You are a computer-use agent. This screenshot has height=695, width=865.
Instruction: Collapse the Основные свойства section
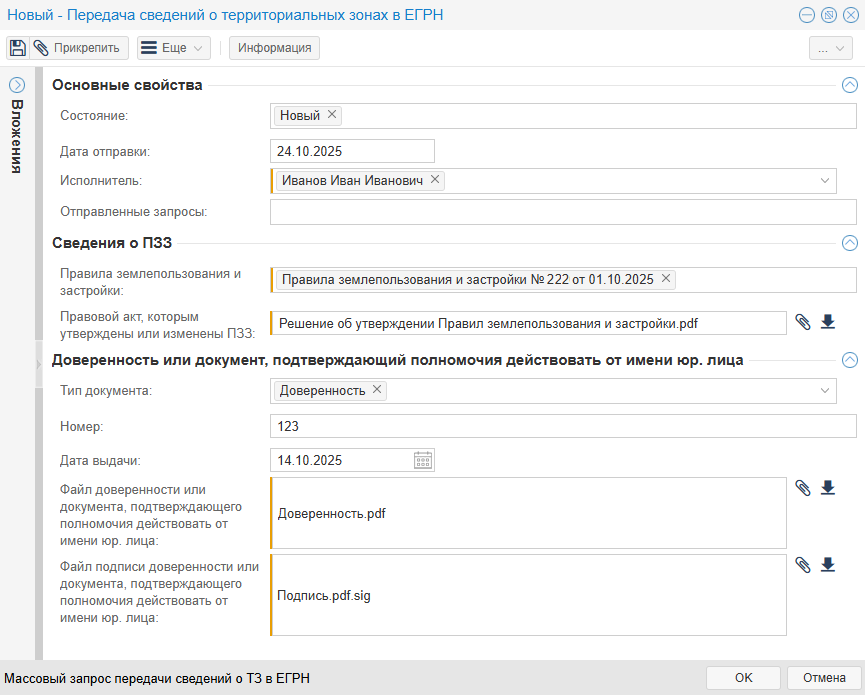click(850, 85)
